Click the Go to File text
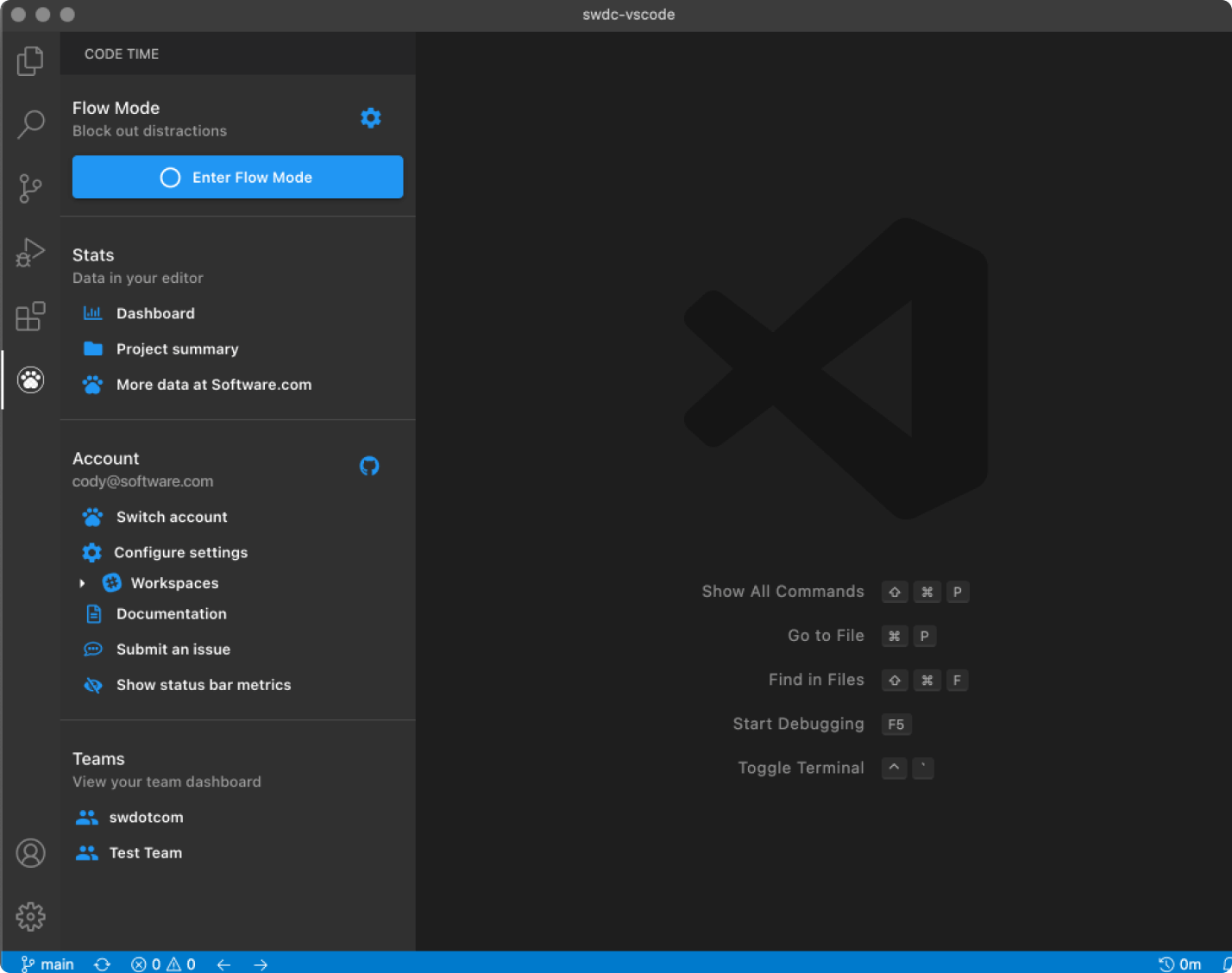 826,636
